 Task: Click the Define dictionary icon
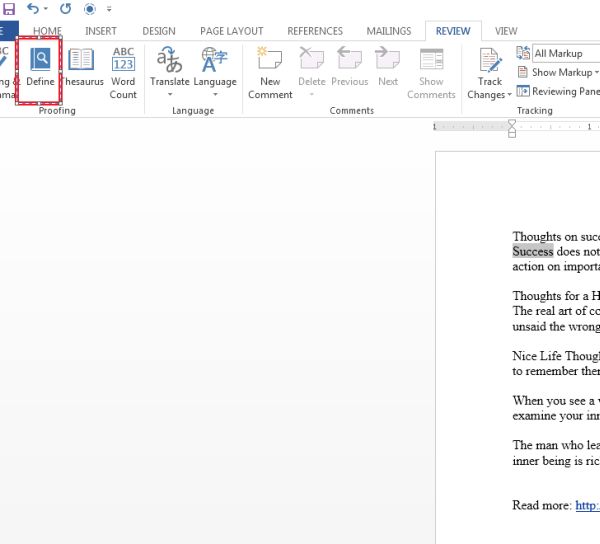click(x=40, y=59)
